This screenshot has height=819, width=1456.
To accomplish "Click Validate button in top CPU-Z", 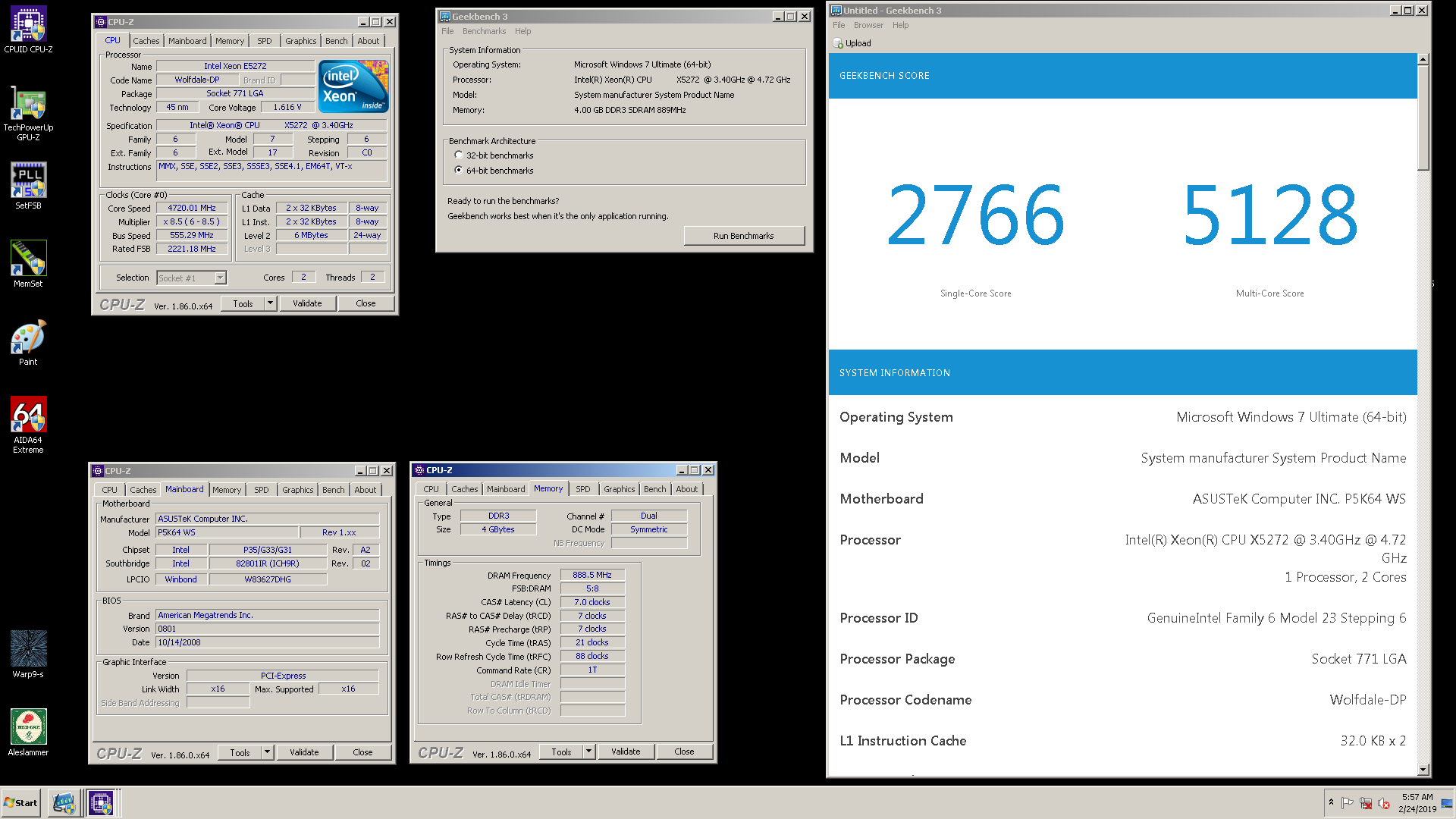I will point(307,303).
